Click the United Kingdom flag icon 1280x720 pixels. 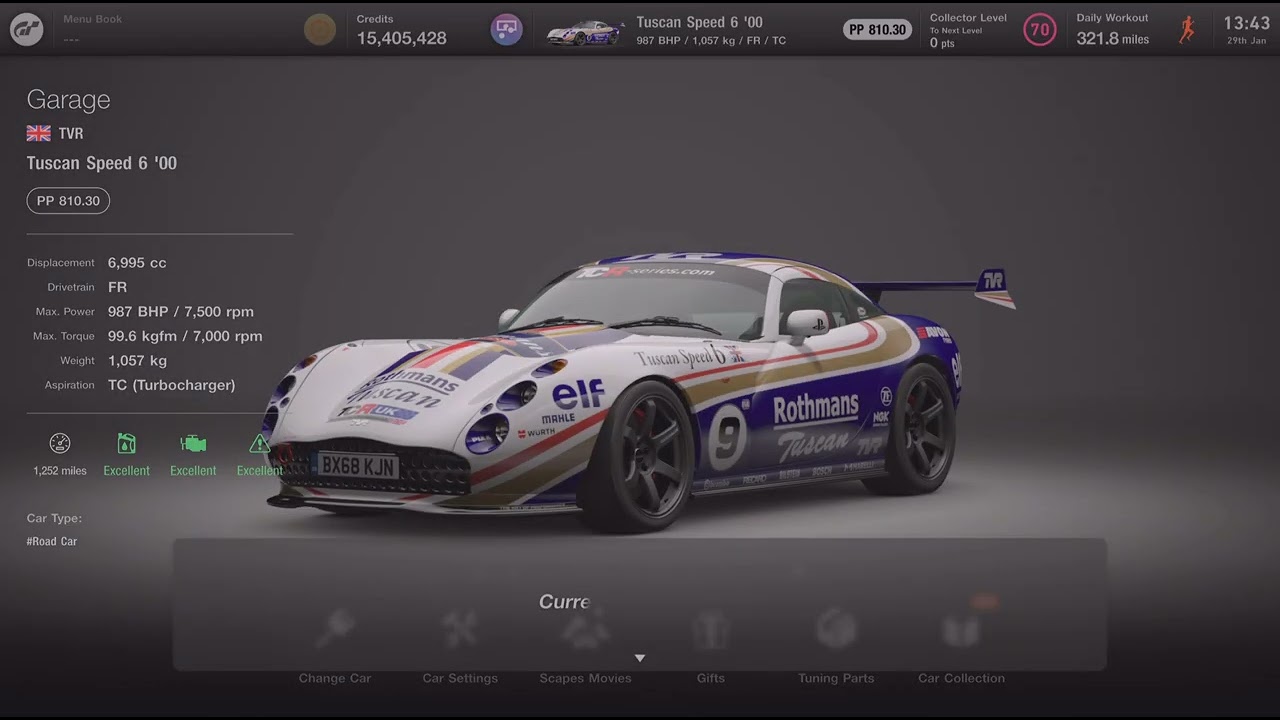click(x=39, y=133)
